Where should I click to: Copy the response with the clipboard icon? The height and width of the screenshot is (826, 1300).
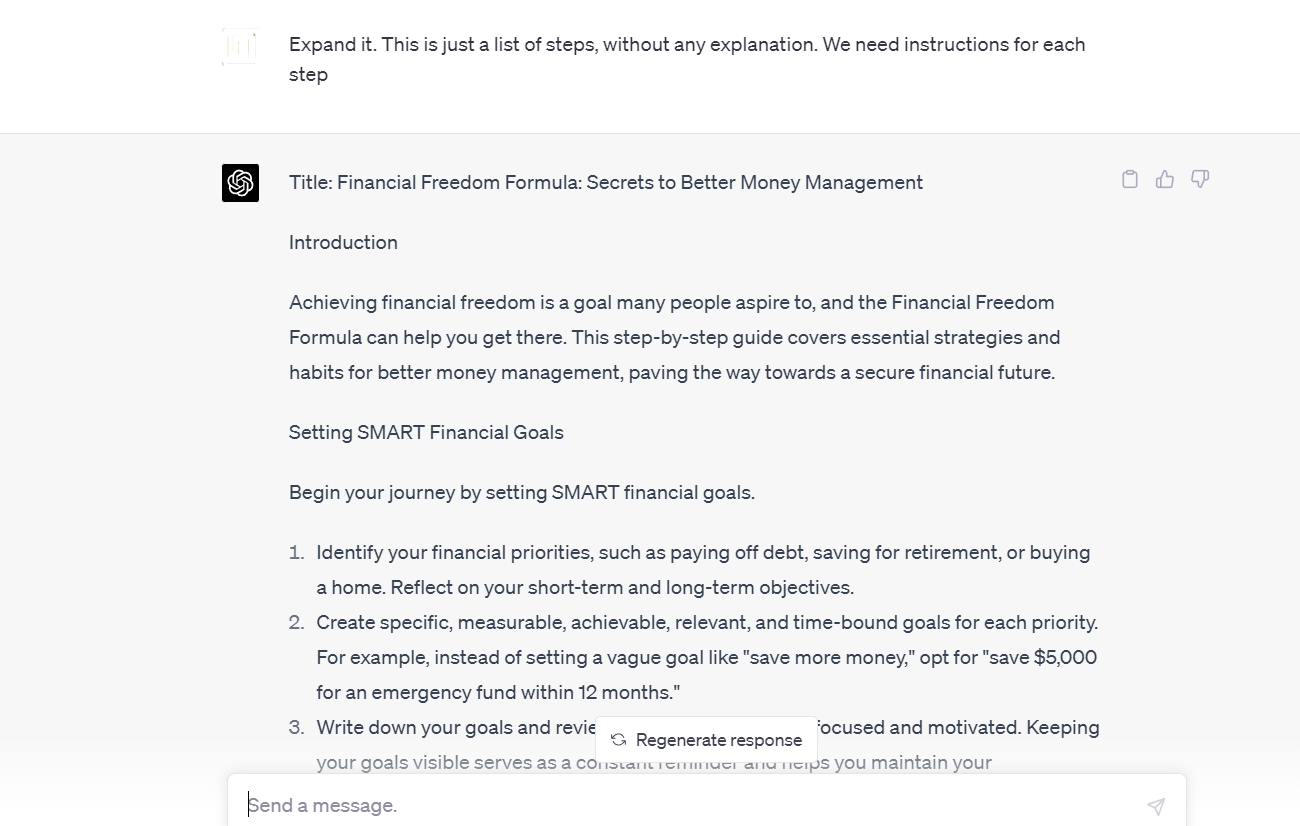(x=1130, y=179)
